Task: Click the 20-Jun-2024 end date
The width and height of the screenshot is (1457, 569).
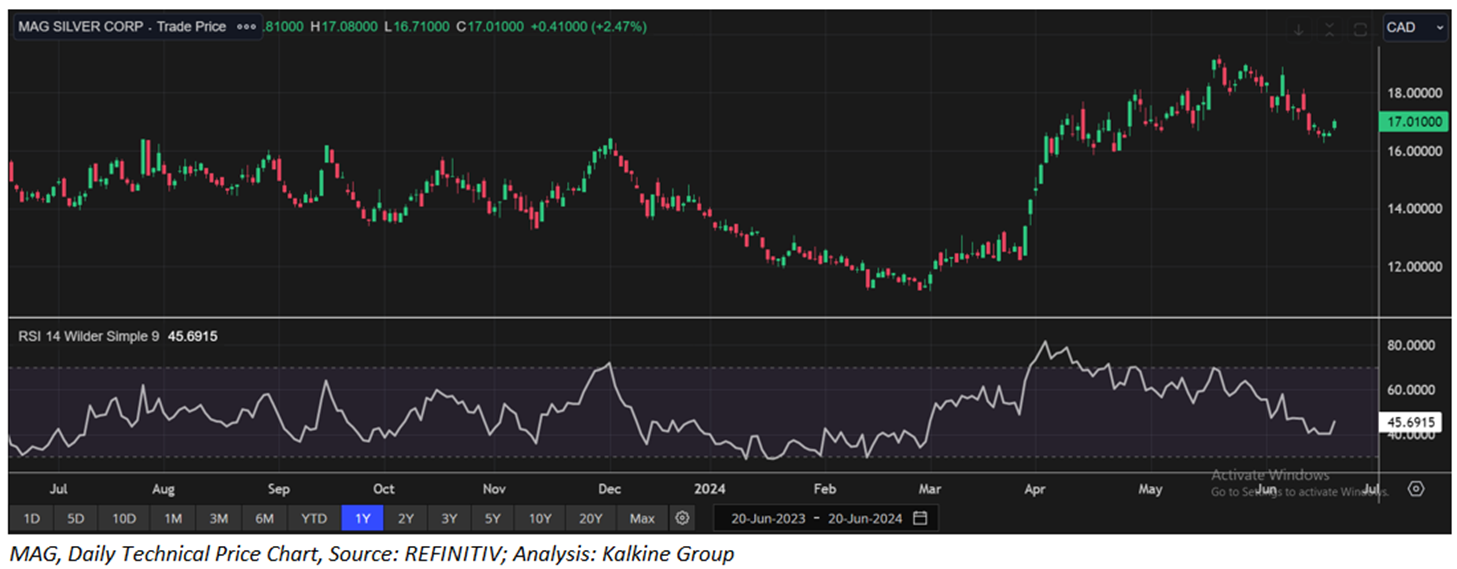Action: tap(864, 518)
